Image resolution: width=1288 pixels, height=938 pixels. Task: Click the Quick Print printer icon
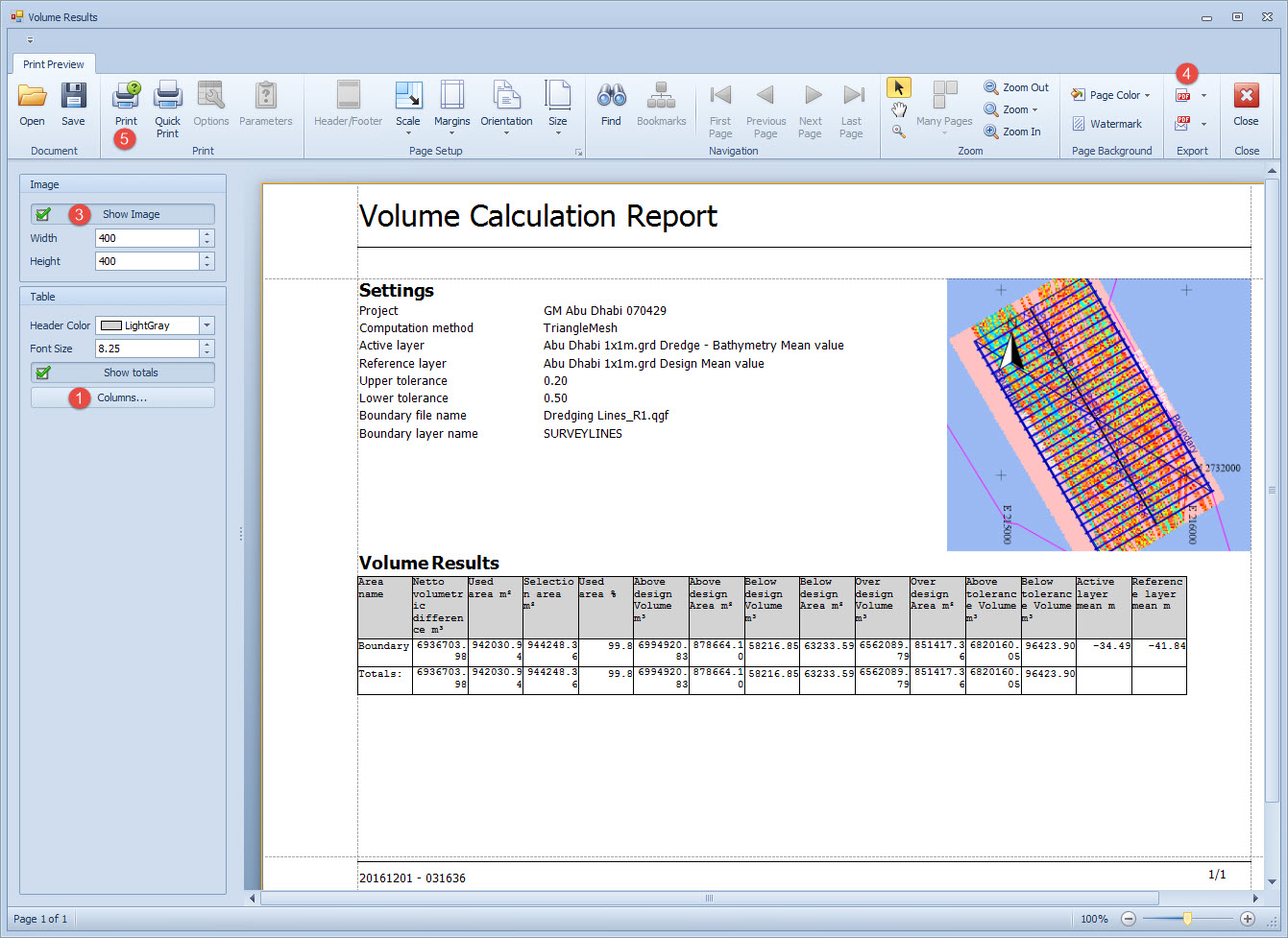(x=167, y=96)
